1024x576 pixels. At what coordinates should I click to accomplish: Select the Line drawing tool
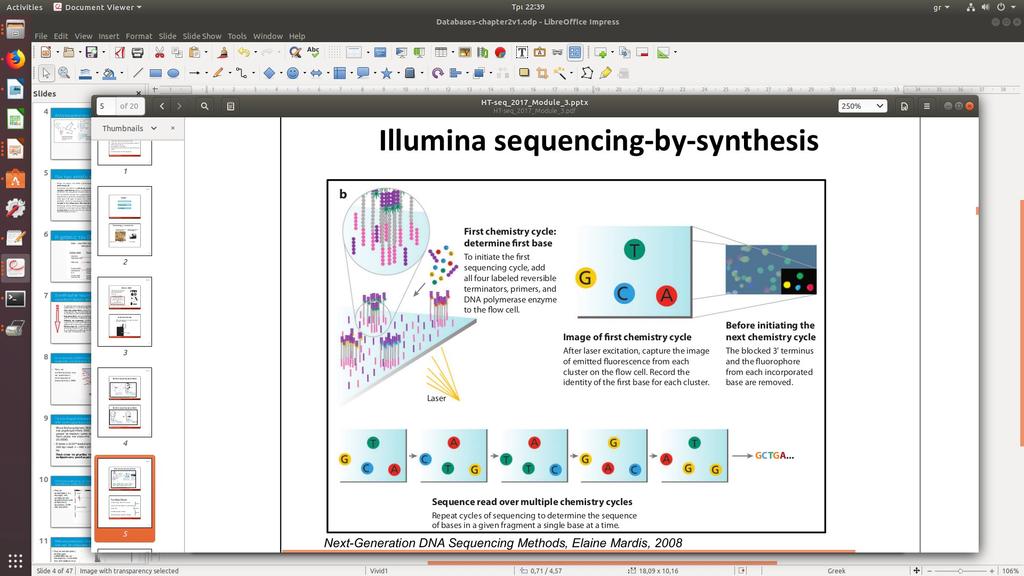[x=138, y=73]
